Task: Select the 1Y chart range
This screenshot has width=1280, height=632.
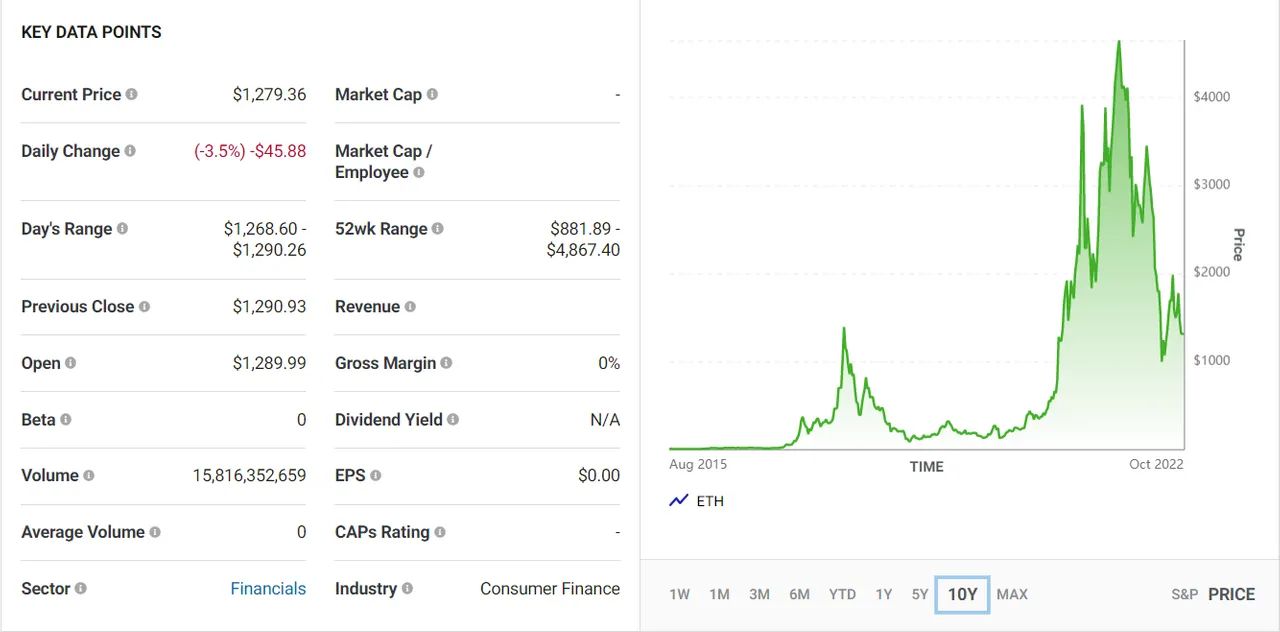Action: click(884, 594)
